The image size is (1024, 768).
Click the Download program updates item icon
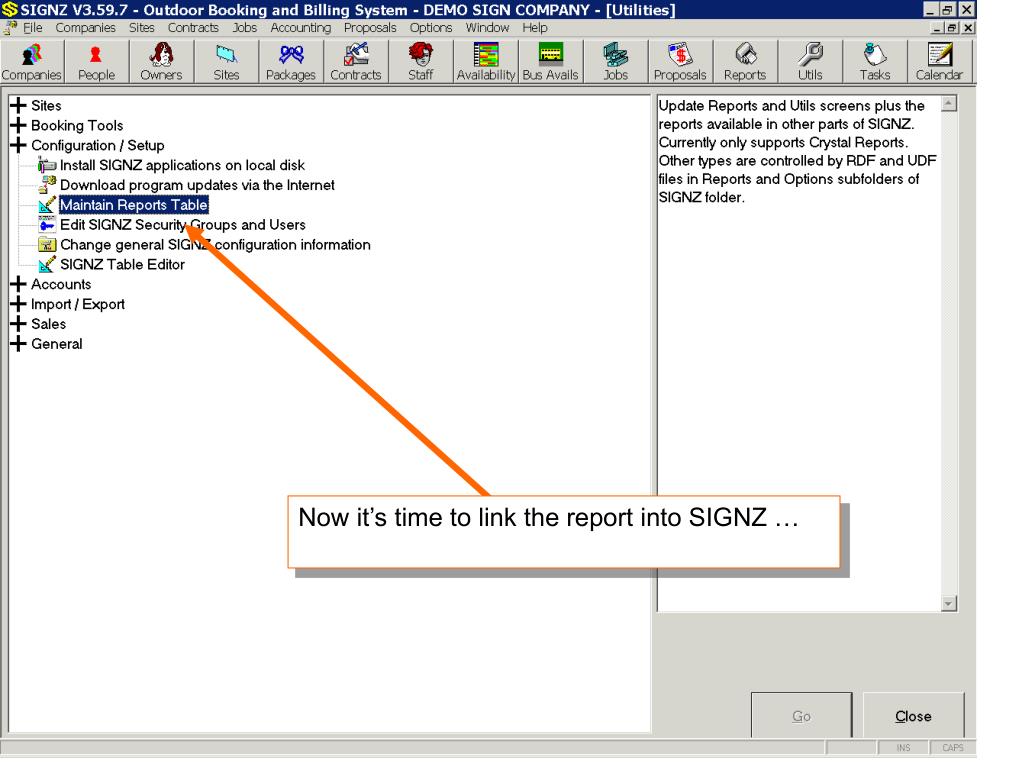[47, 185]
